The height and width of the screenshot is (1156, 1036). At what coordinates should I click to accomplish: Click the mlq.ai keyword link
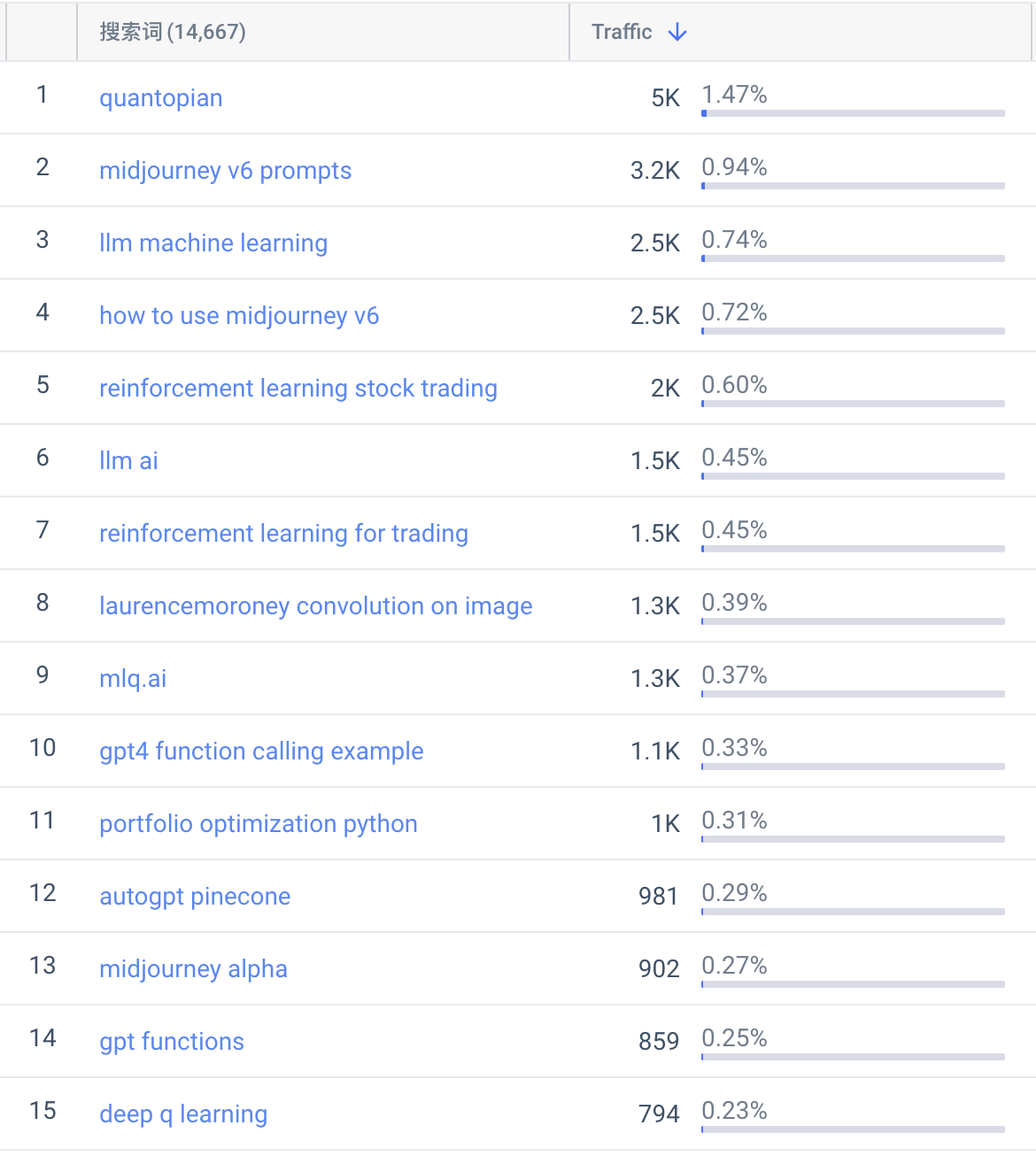point(133,678)
